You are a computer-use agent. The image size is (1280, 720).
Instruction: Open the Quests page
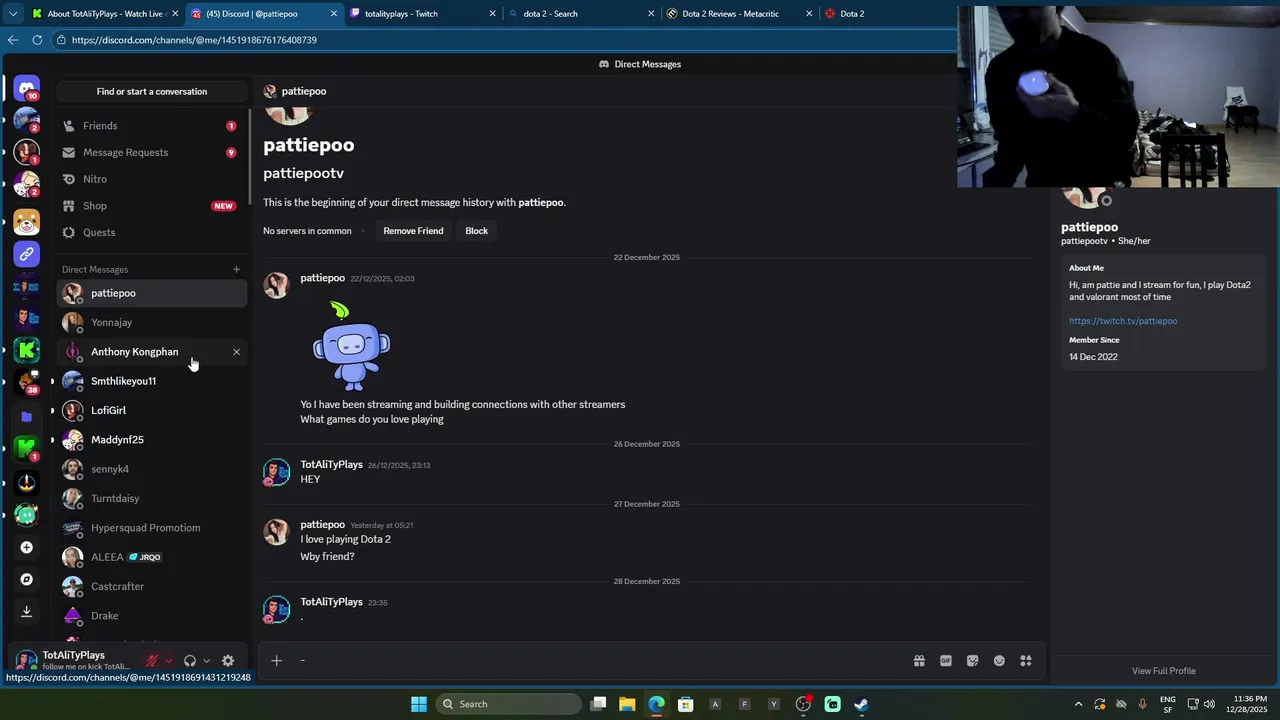(x=151, y=232)
